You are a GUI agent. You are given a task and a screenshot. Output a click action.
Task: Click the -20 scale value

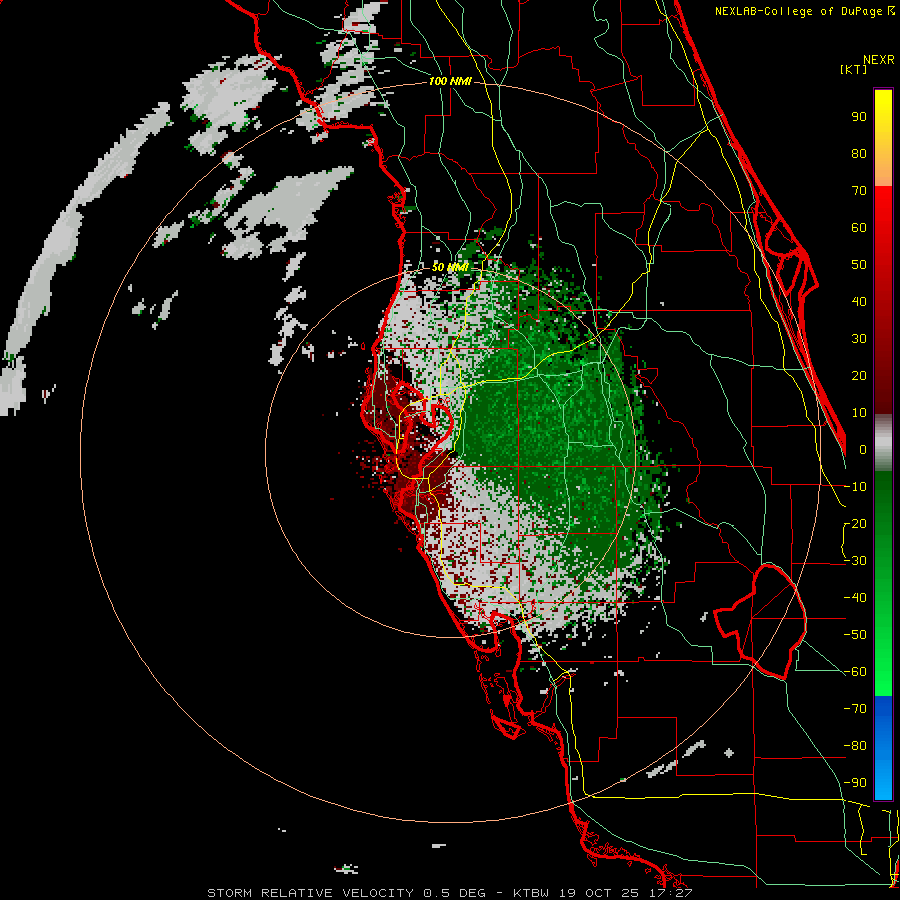855,524
